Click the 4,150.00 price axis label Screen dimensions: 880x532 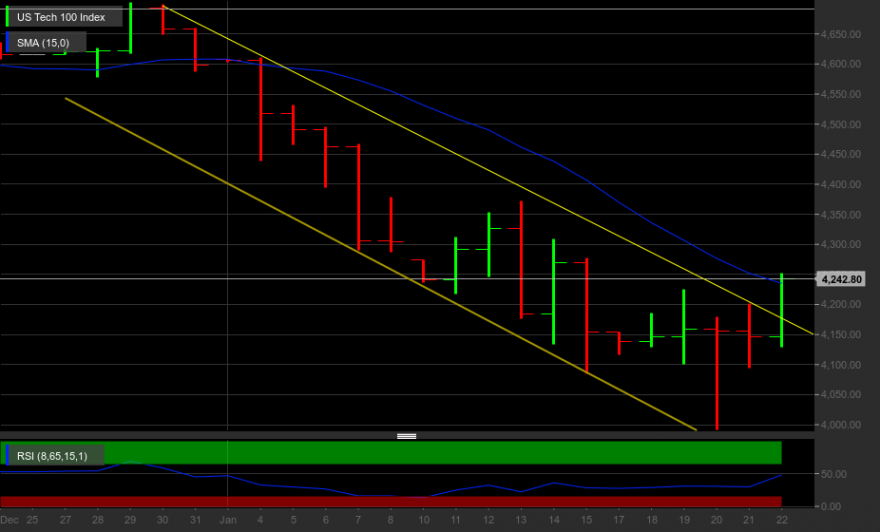click(840, 334)
